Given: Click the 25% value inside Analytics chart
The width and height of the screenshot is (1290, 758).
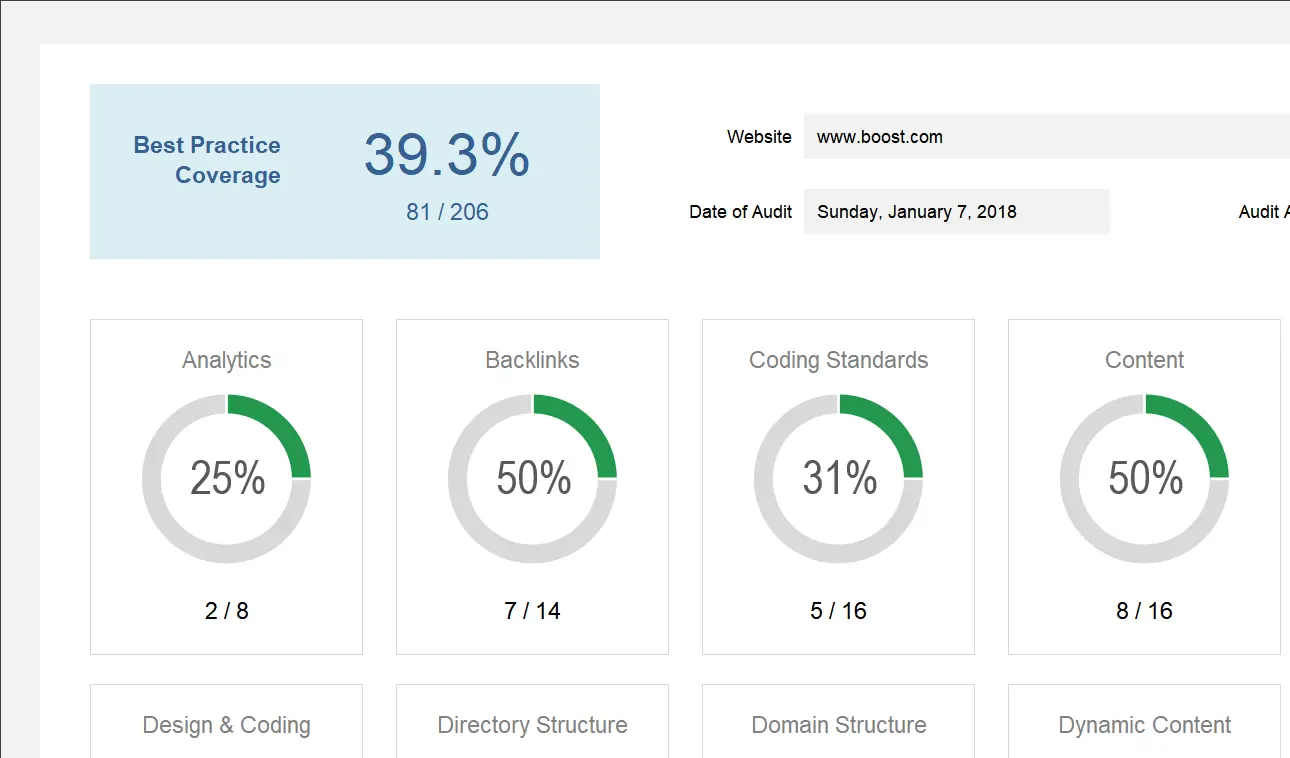Looking at the screenshot, I should click(227, 479).
